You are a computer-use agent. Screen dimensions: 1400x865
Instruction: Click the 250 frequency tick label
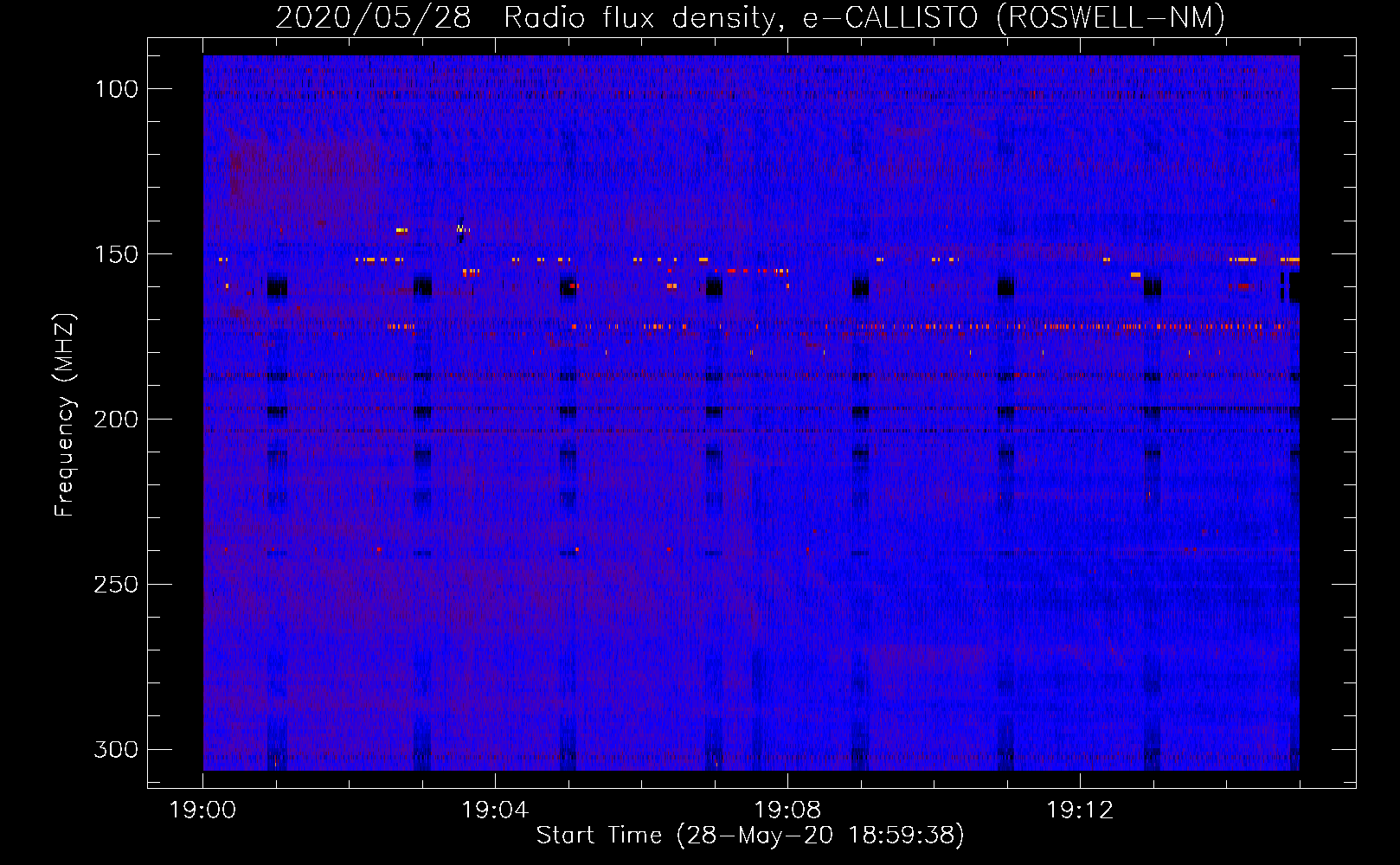pos(117,585)
